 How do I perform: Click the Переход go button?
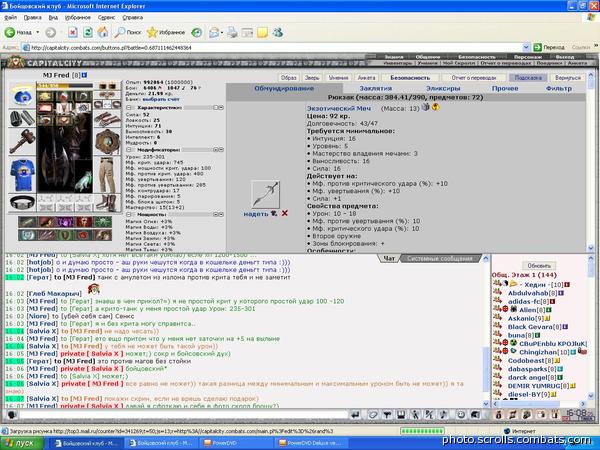click(x=549, y=47)
